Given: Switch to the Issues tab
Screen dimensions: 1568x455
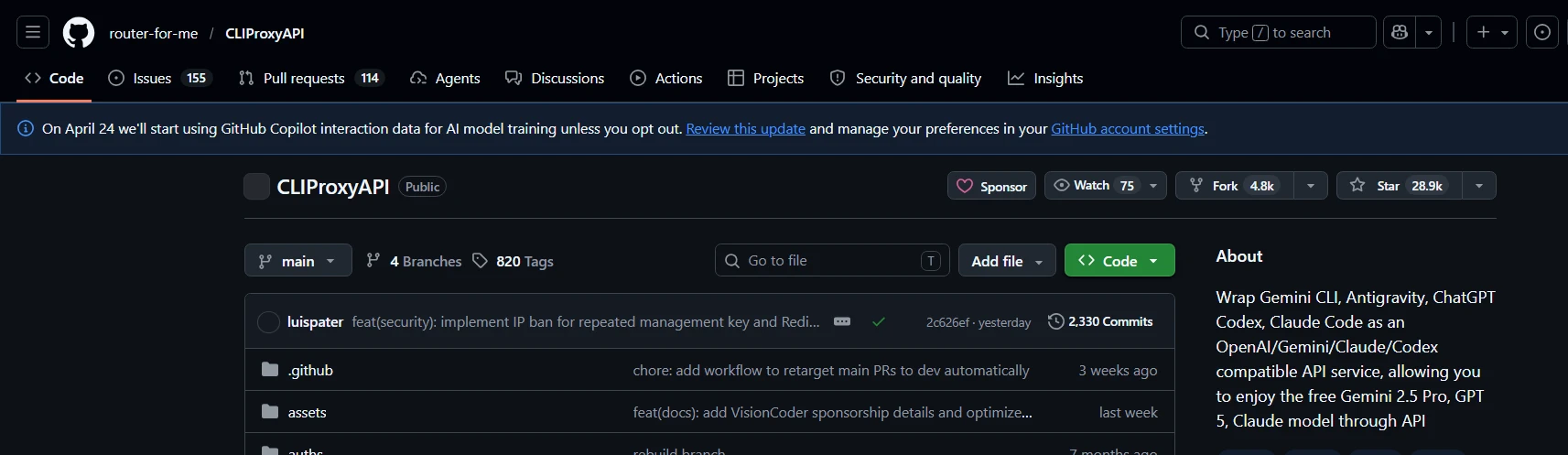Looking at the screenshot, I should coord(159,78).
